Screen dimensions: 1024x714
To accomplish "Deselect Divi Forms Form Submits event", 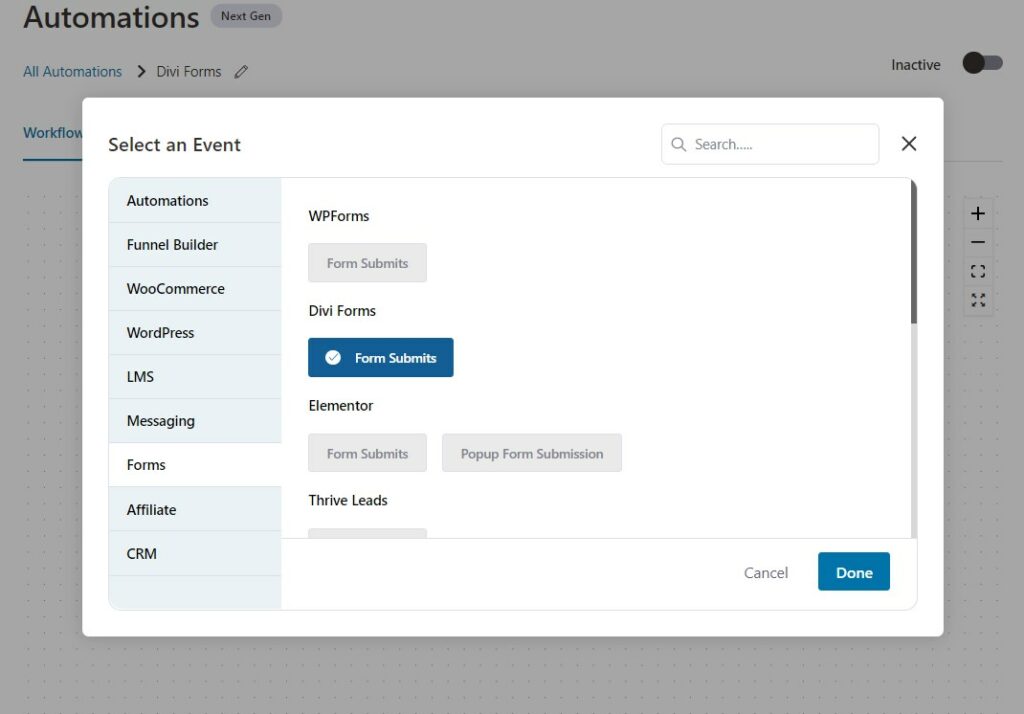I will click(x=381, y=358).
